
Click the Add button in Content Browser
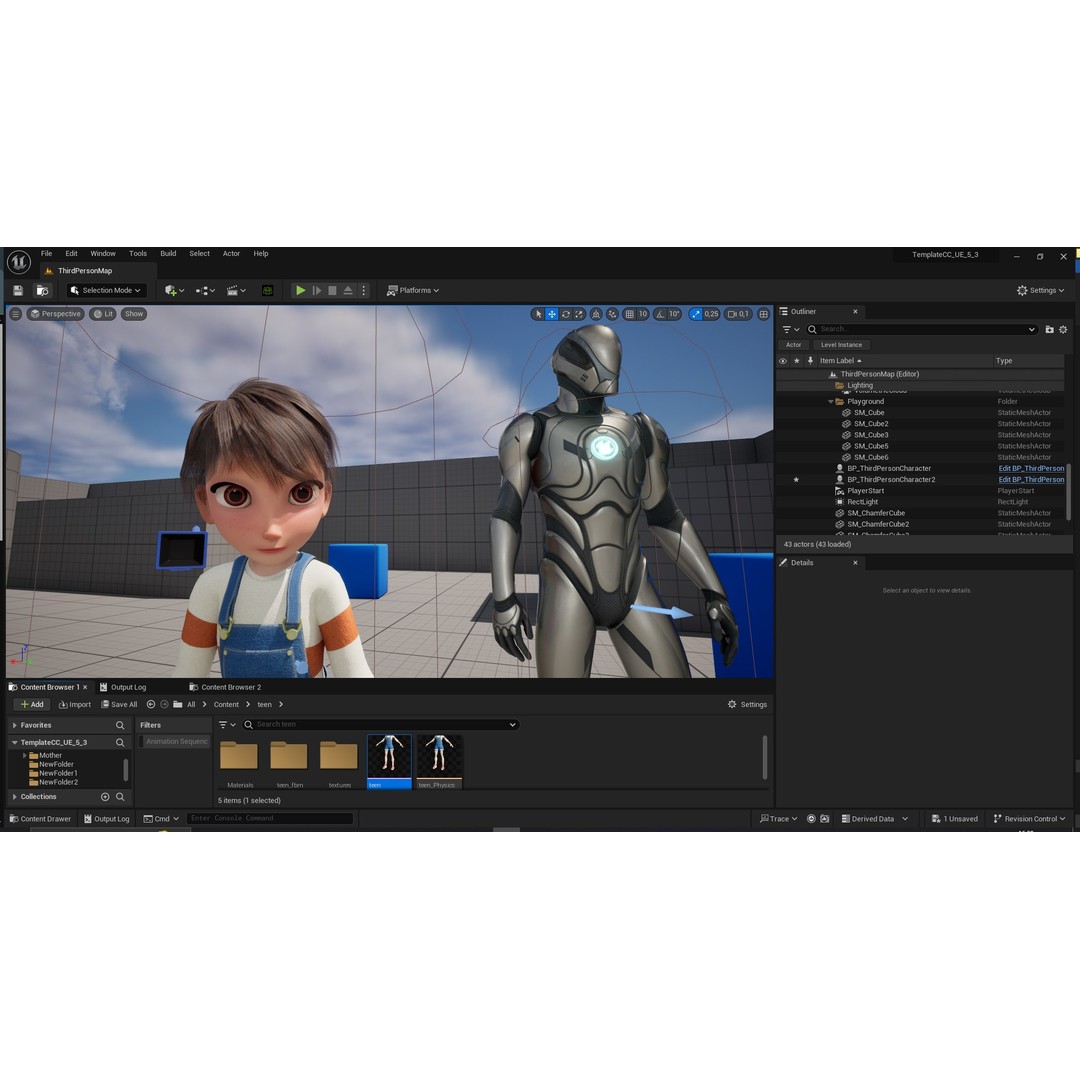[32, 705]
